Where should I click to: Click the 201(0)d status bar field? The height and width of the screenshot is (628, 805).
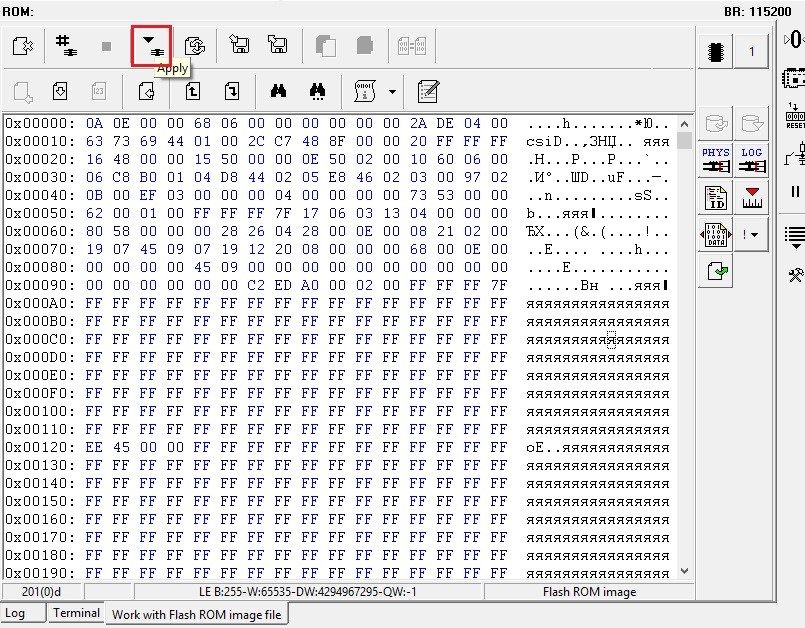click(x=42, y=592)
